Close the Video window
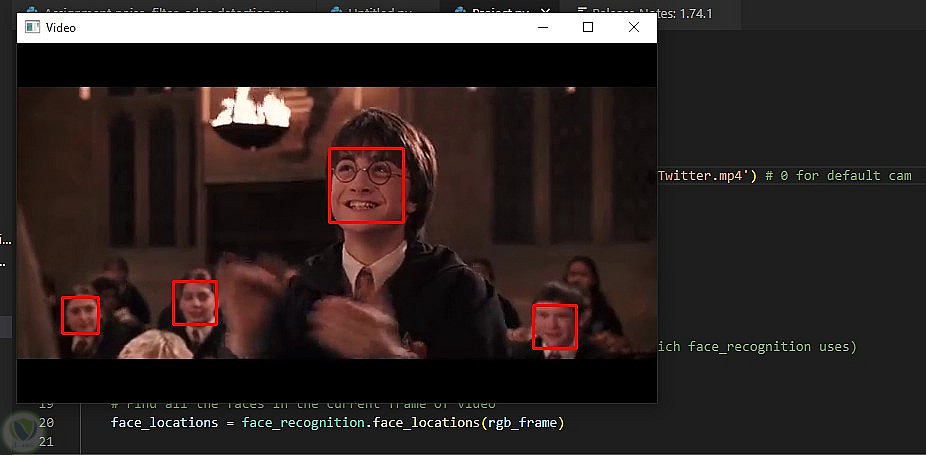Viewport: 926px width, 455px height. click(634, 27)
